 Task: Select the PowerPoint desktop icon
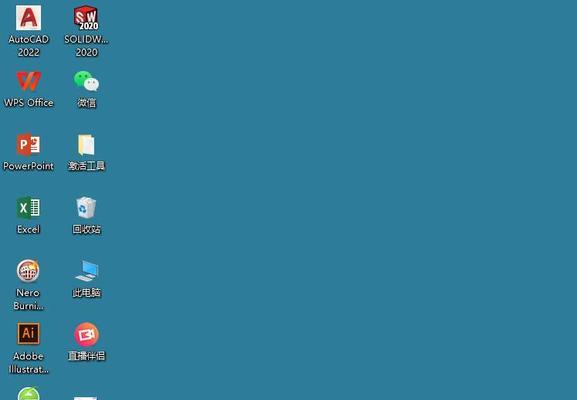pyautogui.click(x=28, y=144)
